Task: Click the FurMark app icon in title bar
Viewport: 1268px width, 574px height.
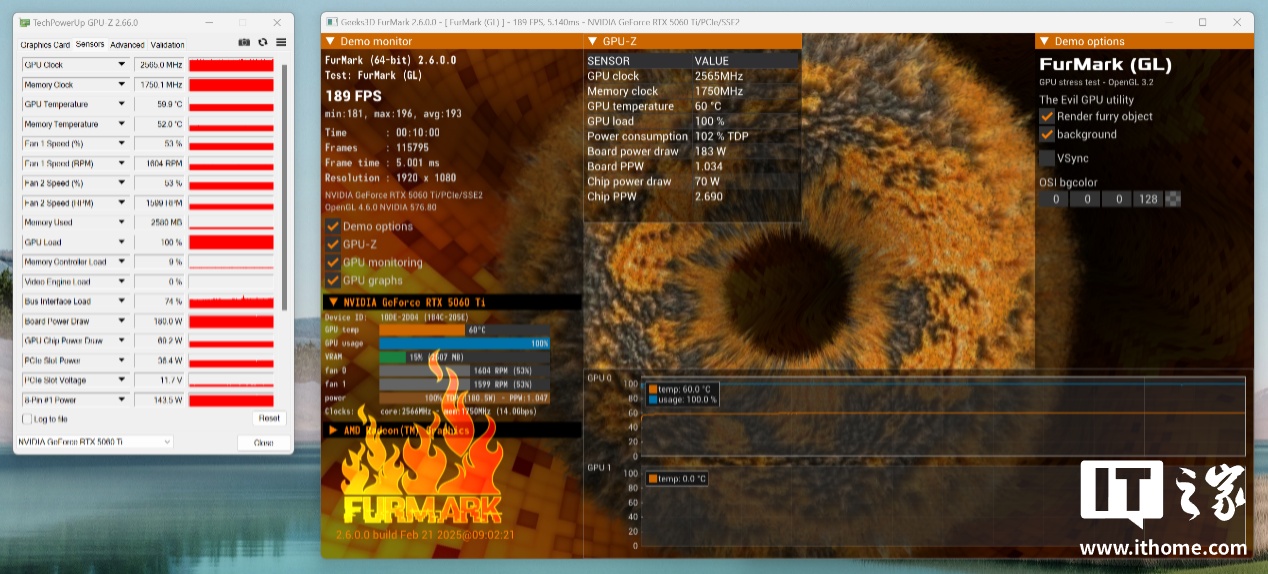Action: point(329,22)
